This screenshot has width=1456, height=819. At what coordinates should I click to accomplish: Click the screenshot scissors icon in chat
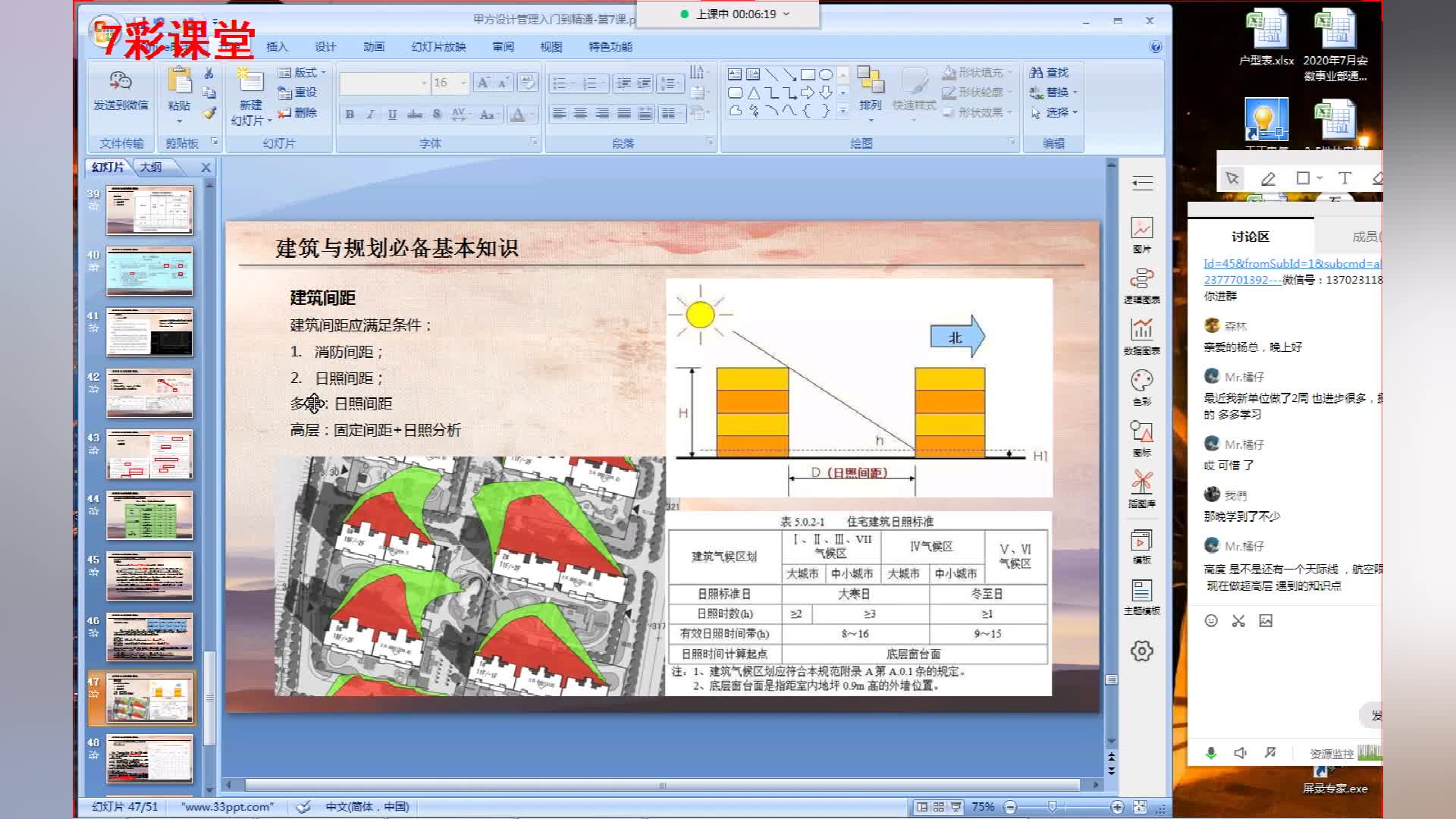1238,621
